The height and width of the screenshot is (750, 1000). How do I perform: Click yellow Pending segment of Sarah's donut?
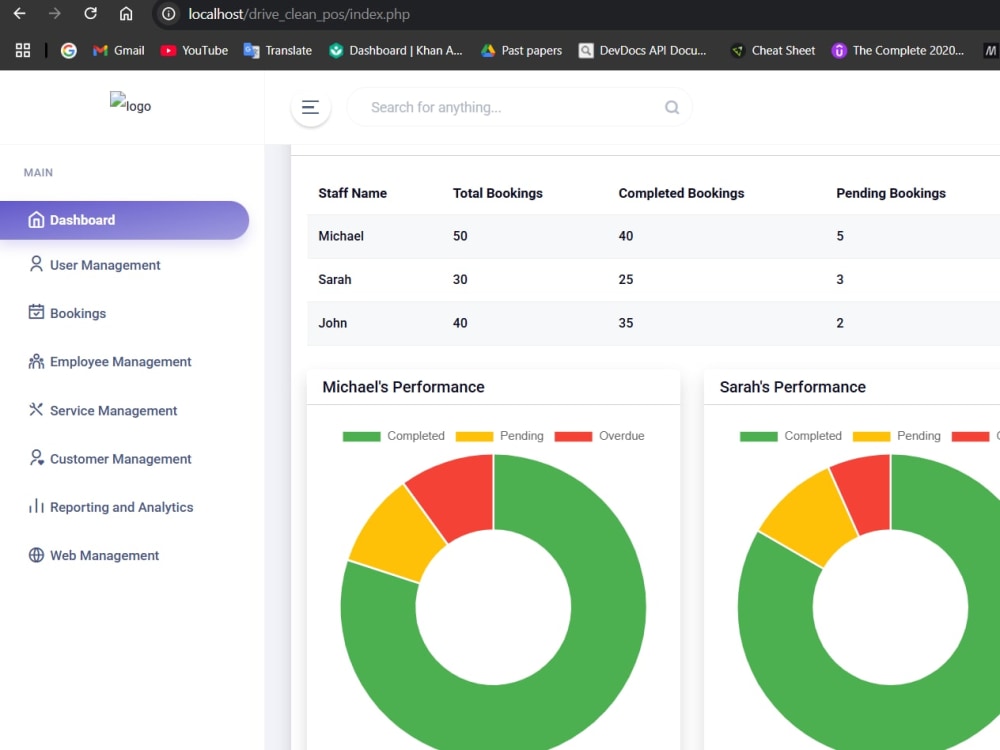tap(809, 518)
